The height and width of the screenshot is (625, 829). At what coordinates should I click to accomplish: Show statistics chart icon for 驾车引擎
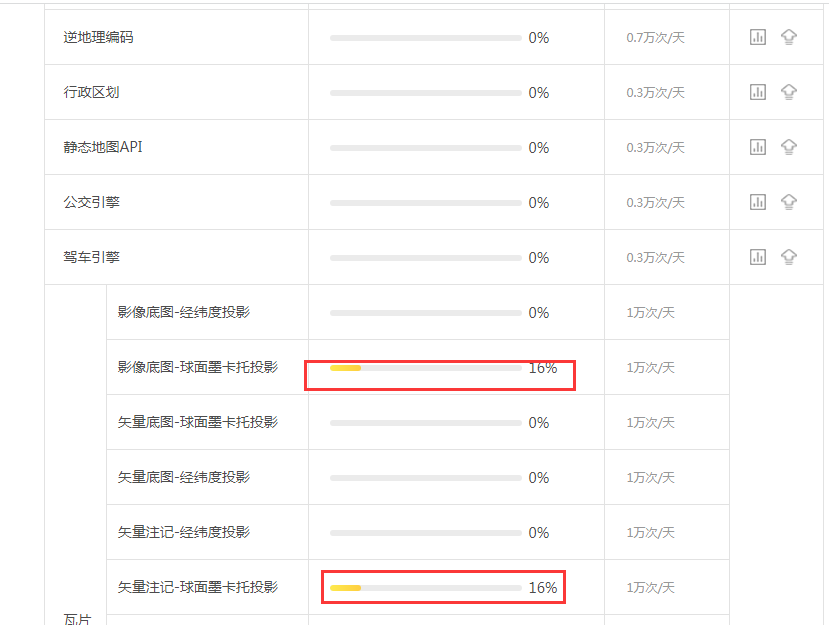point(758,257)
